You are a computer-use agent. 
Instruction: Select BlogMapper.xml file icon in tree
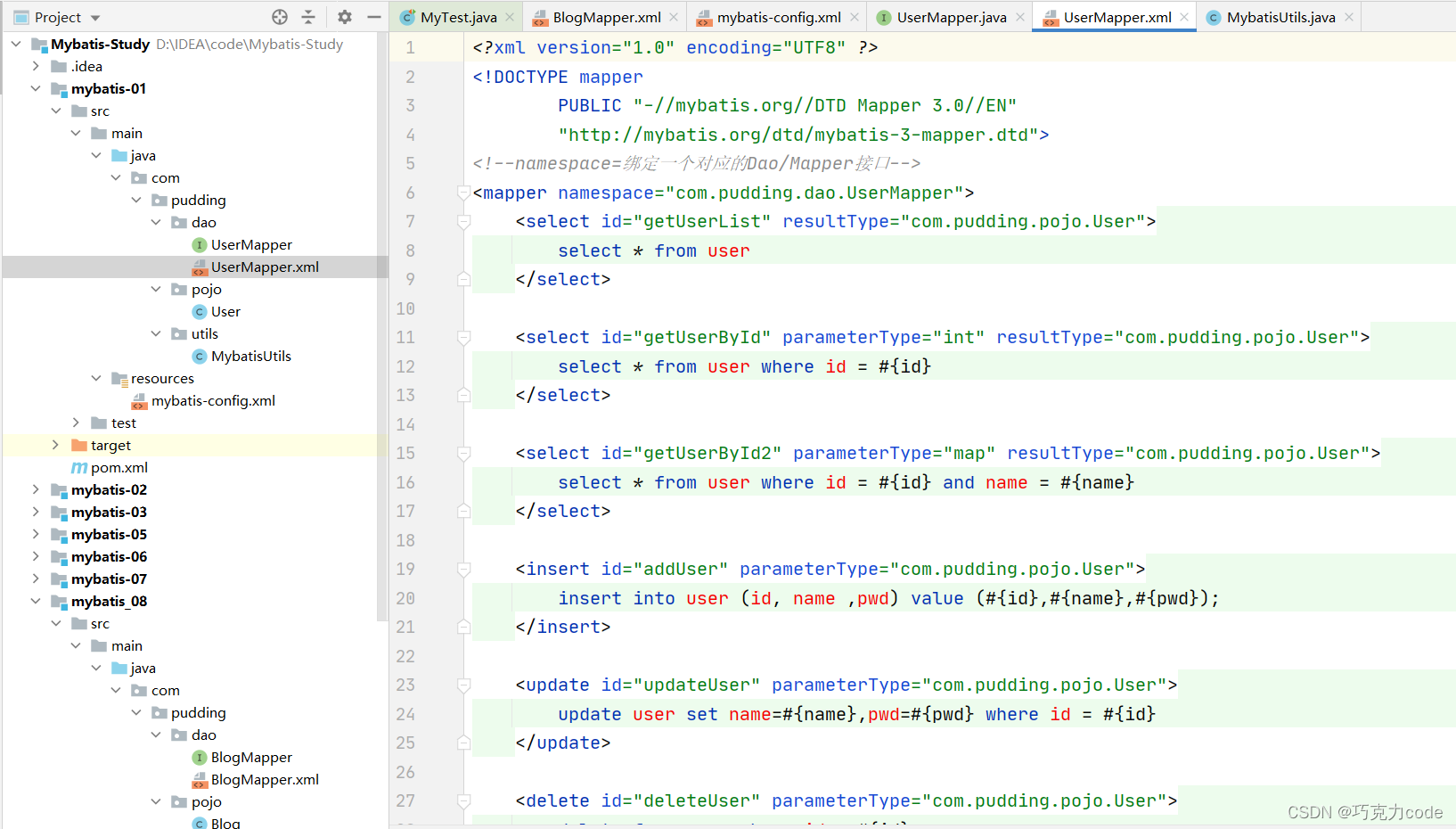click(x=200, y=780)
